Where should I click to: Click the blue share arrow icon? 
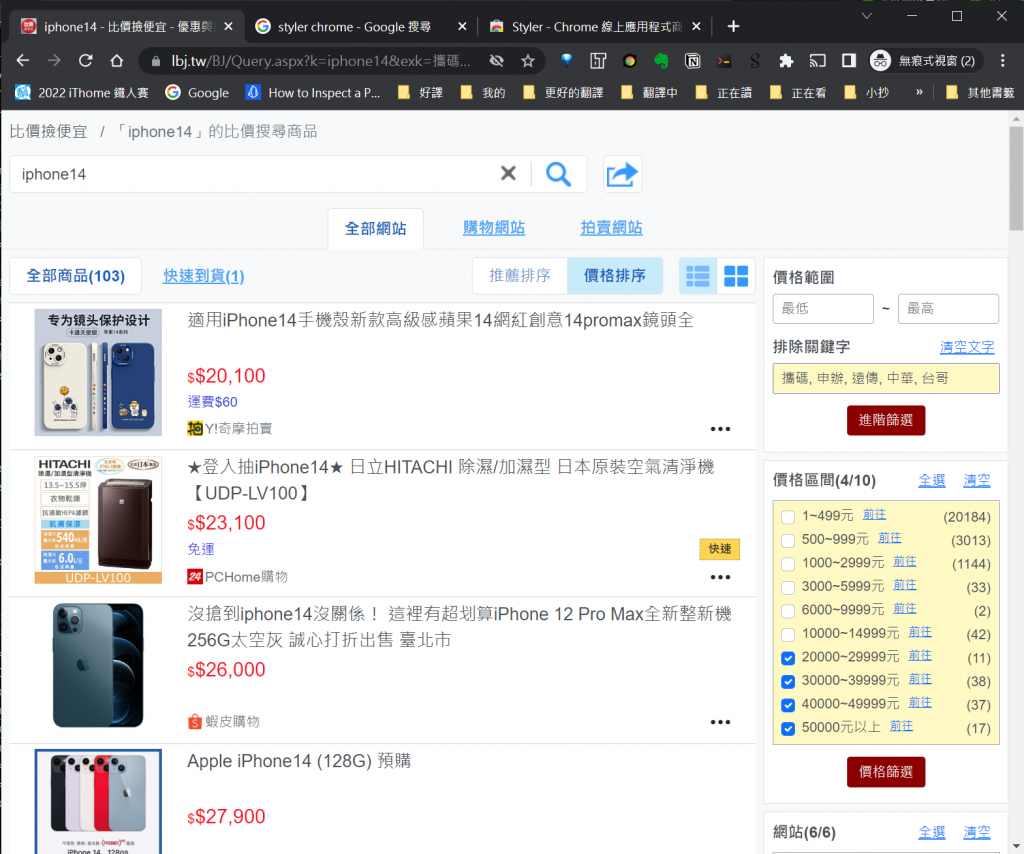[x=622, y=174]
